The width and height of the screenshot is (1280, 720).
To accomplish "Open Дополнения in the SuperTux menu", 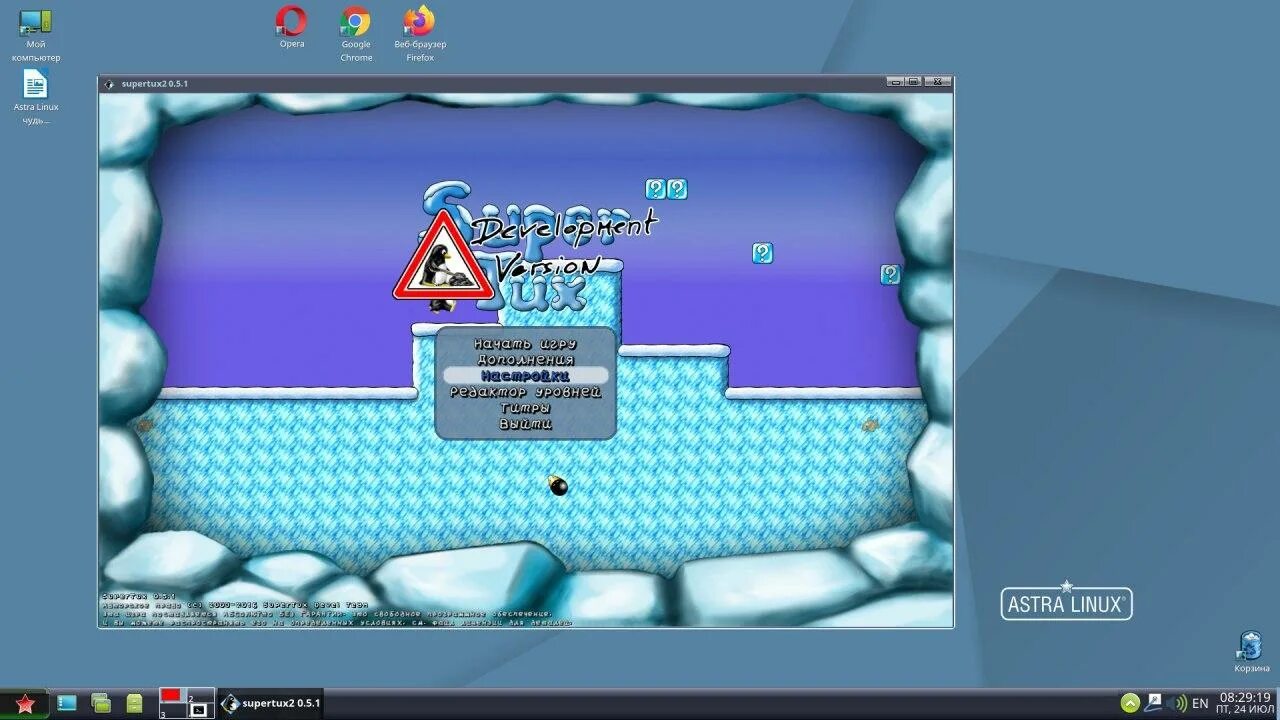I will [525, 359].
